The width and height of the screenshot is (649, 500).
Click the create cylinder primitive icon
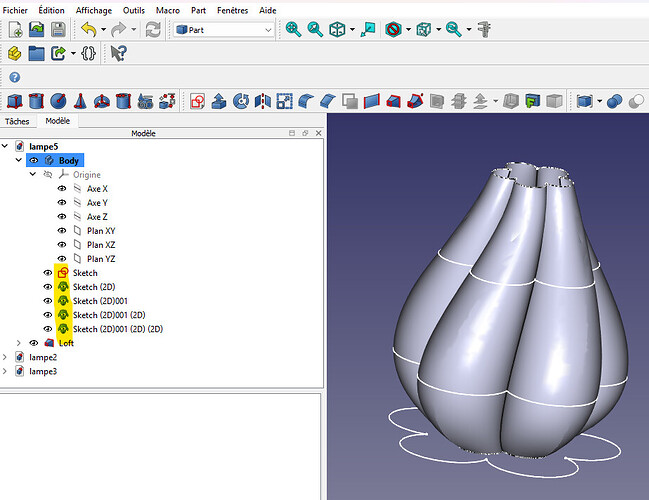coord(37,101)
